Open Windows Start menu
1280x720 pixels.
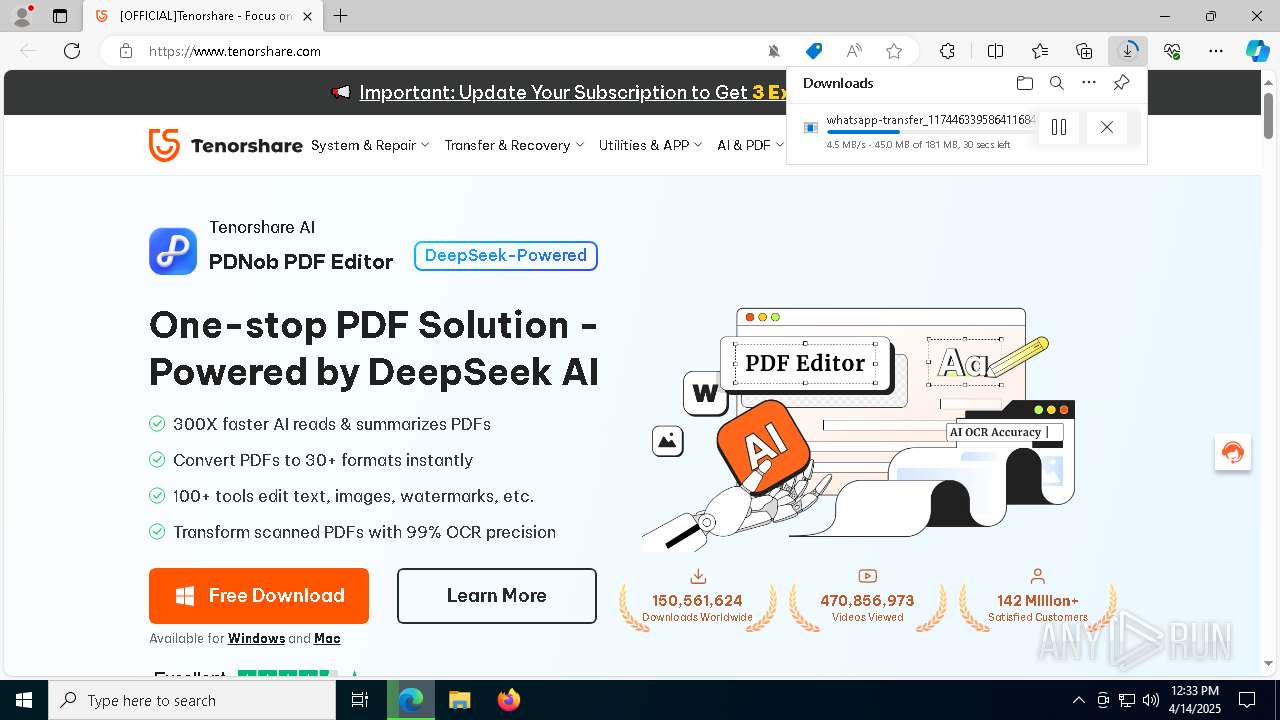(x=24, y=700)
